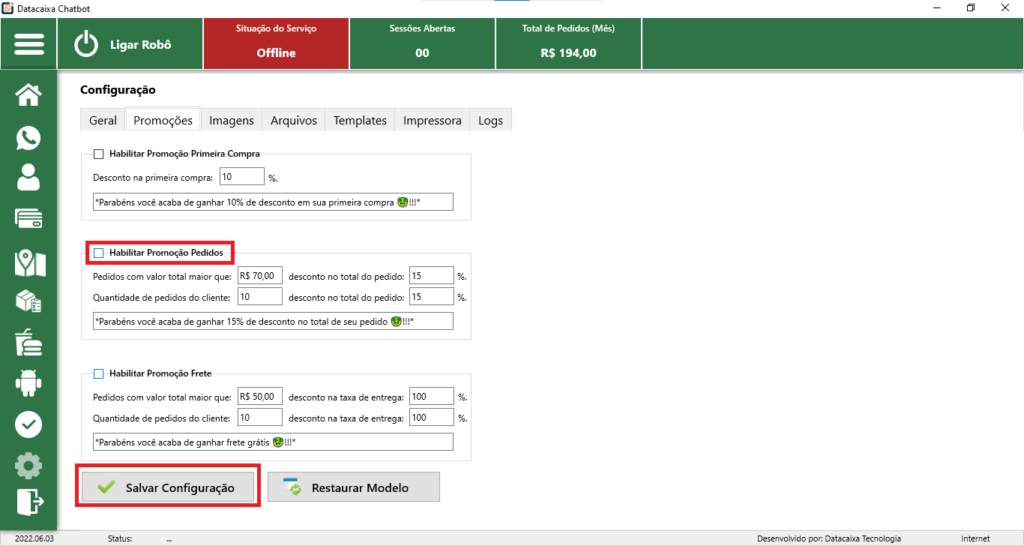Click the Sessões Abertas counter panel

(423, 44)
